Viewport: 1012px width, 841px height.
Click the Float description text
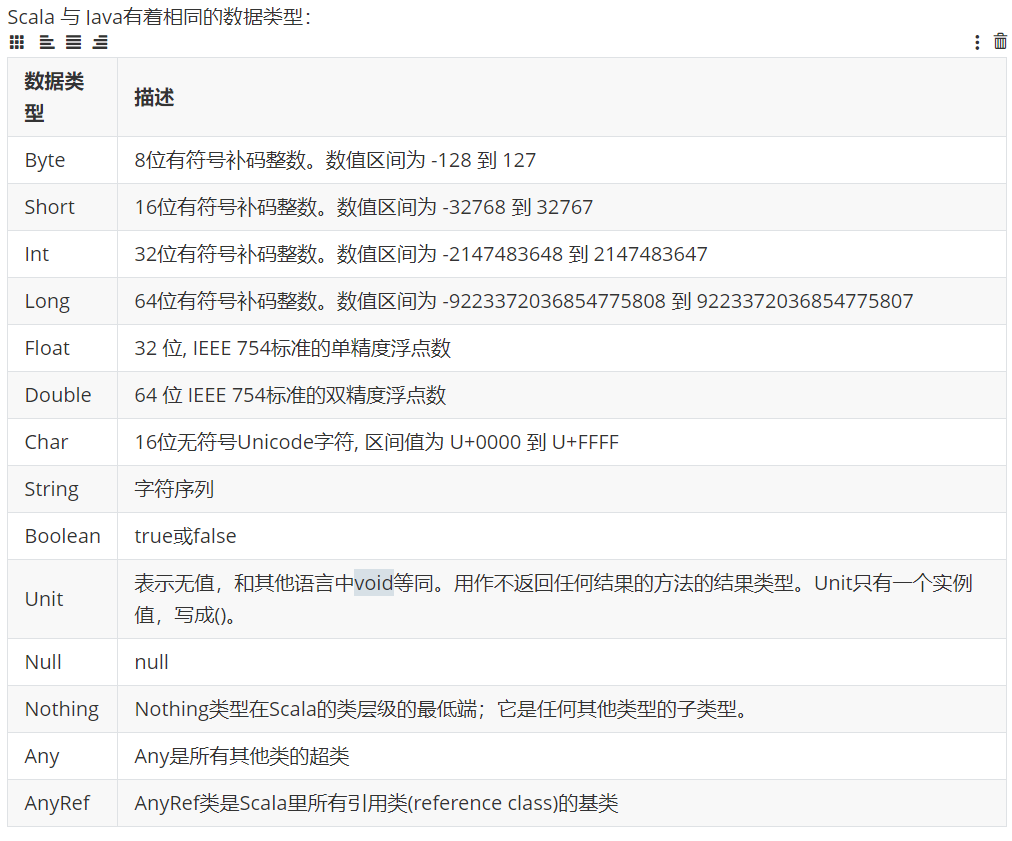(x=292, y=349)
